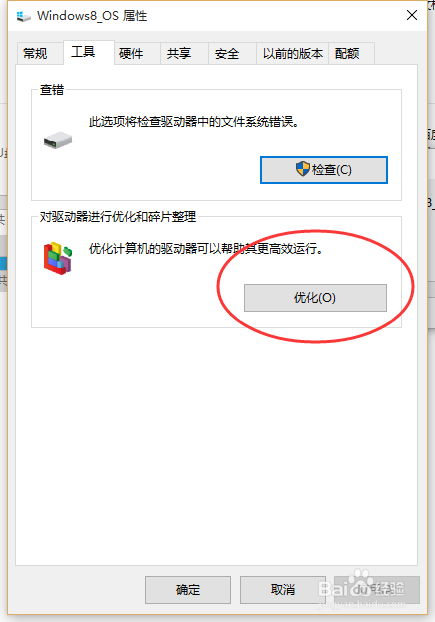Click the drive icon in title bar
Image resolution: width=435 pixels, height=622 pixels.
23,16
